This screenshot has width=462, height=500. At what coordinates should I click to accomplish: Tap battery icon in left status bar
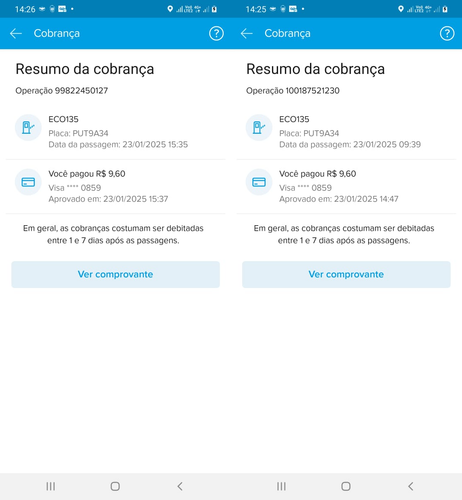[214, 9]
